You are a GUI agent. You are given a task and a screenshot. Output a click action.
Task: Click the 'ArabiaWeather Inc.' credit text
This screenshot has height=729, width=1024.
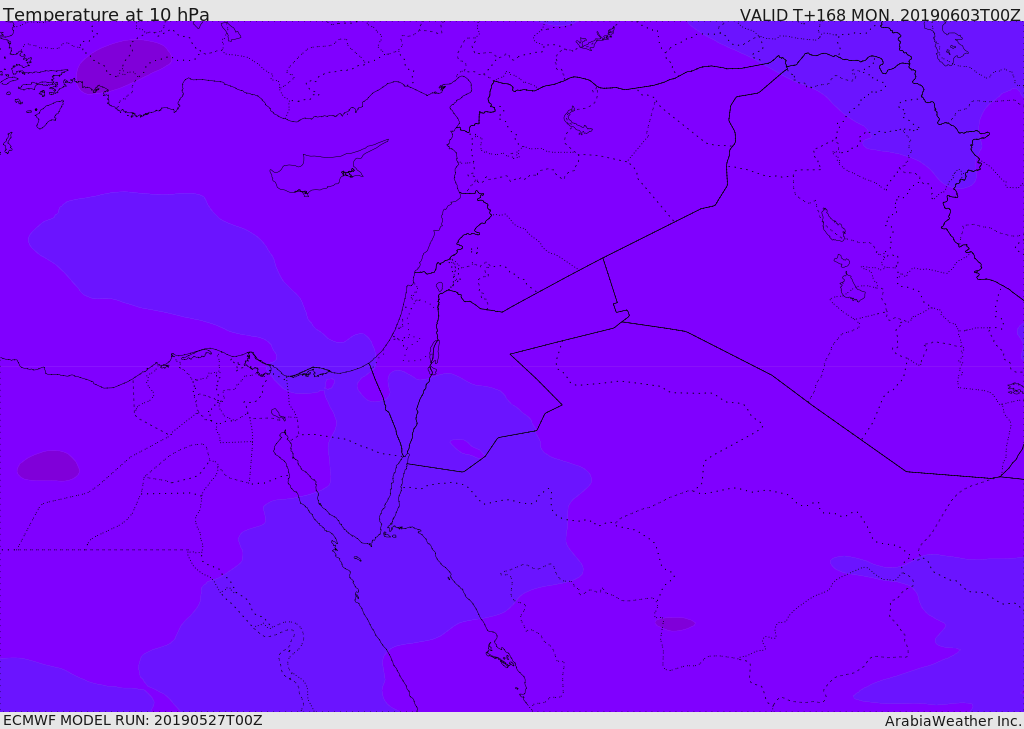953,721
